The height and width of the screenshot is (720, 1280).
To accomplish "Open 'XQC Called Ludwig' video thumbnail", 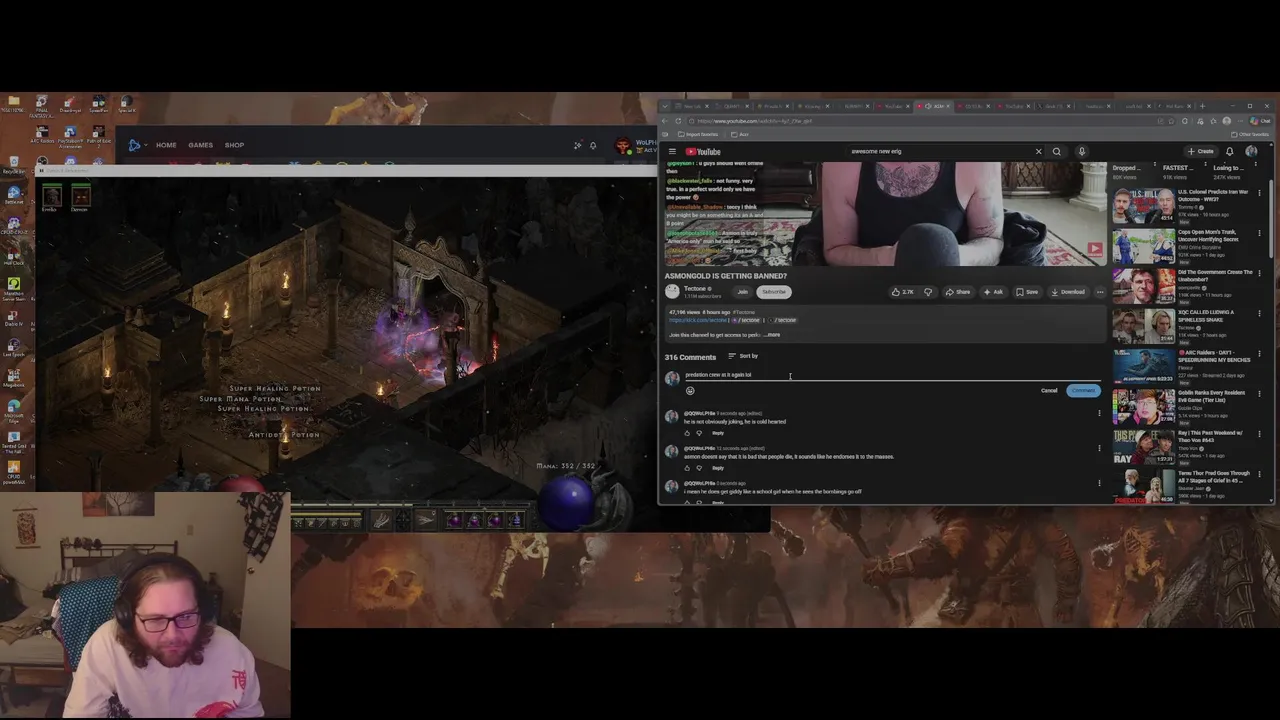I will (1144, 326).
